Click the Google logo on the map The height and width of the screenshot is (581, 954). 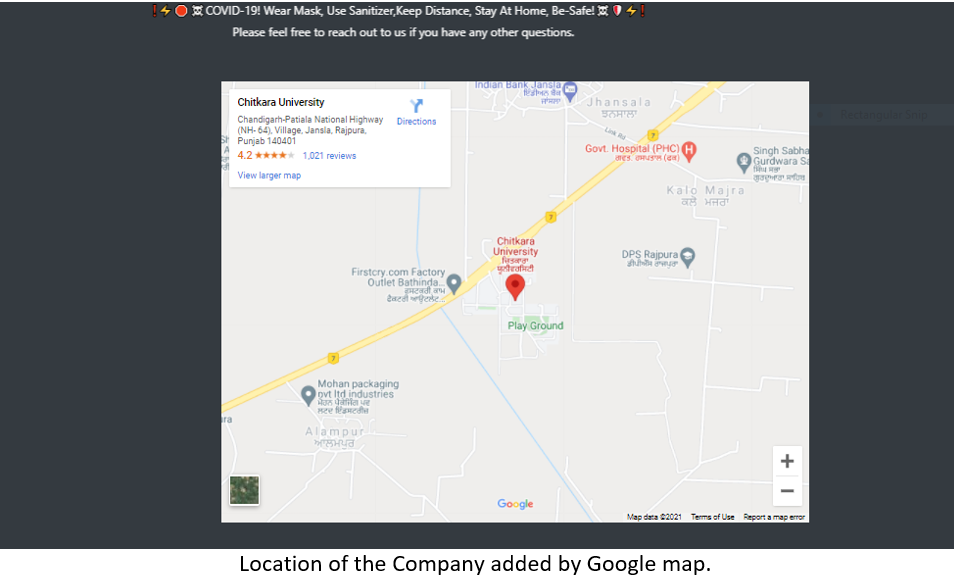(x=515, y=504)
